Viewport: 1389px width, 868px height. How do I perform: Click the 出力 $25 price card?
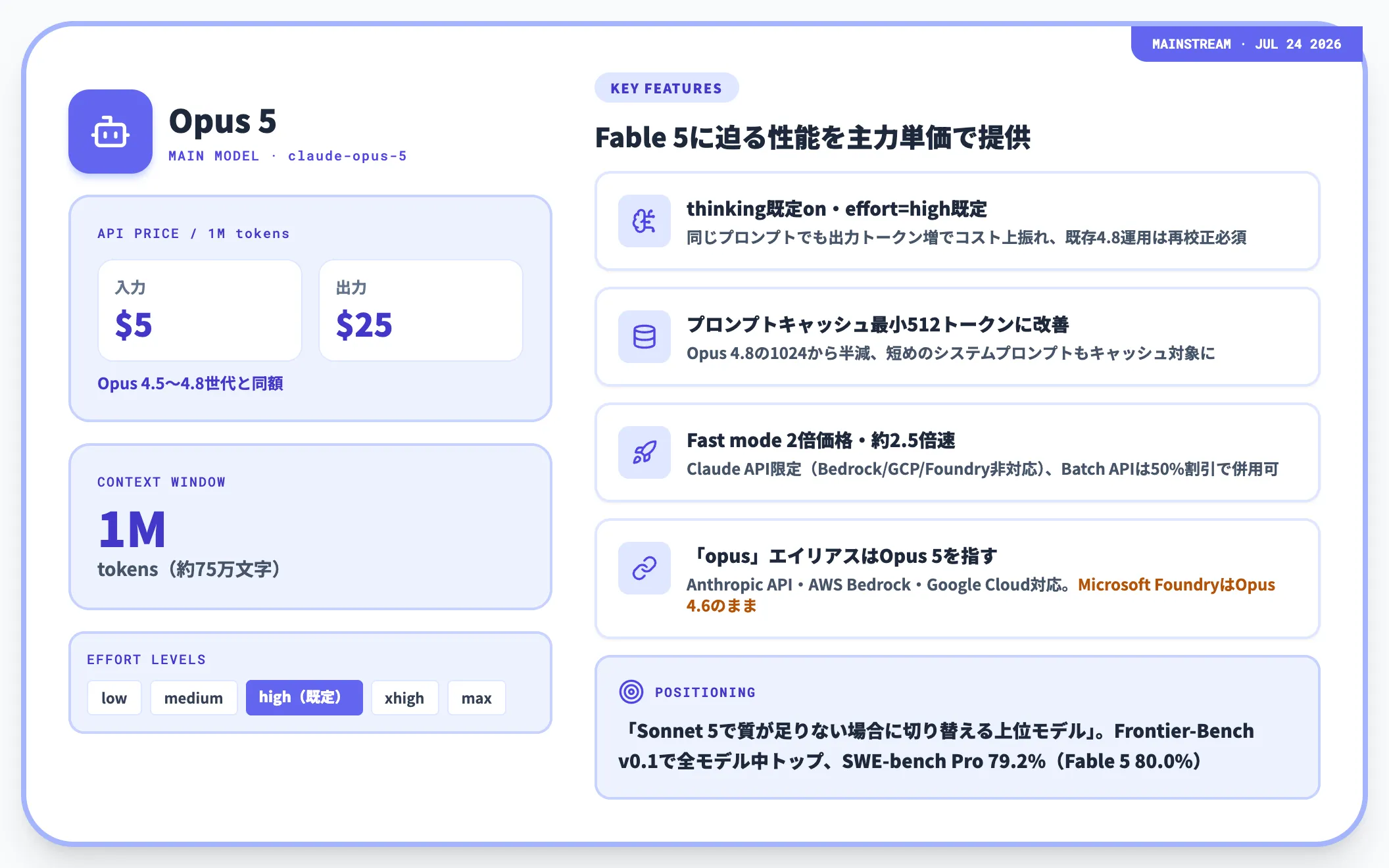click(x=421, y=310)
